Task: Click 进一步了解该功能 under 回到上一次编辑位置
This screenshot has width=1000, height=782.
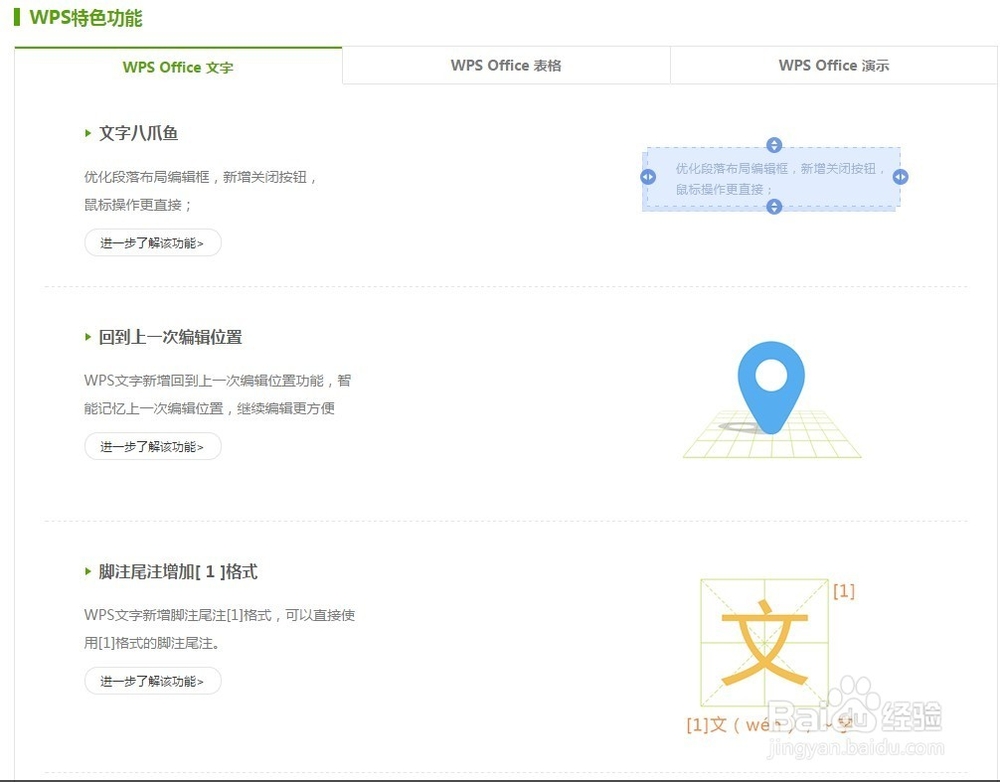Action: point(152,446)
